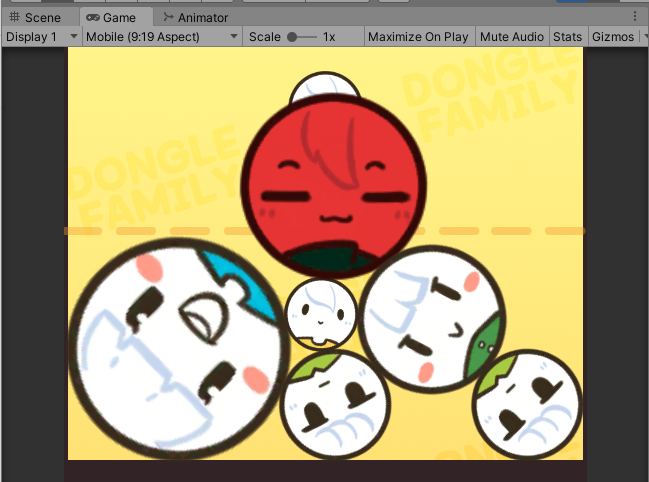This screenshot has height=482, width=649.
Task: Click the small ball on top of the red ball
Action: pos(325,86)
